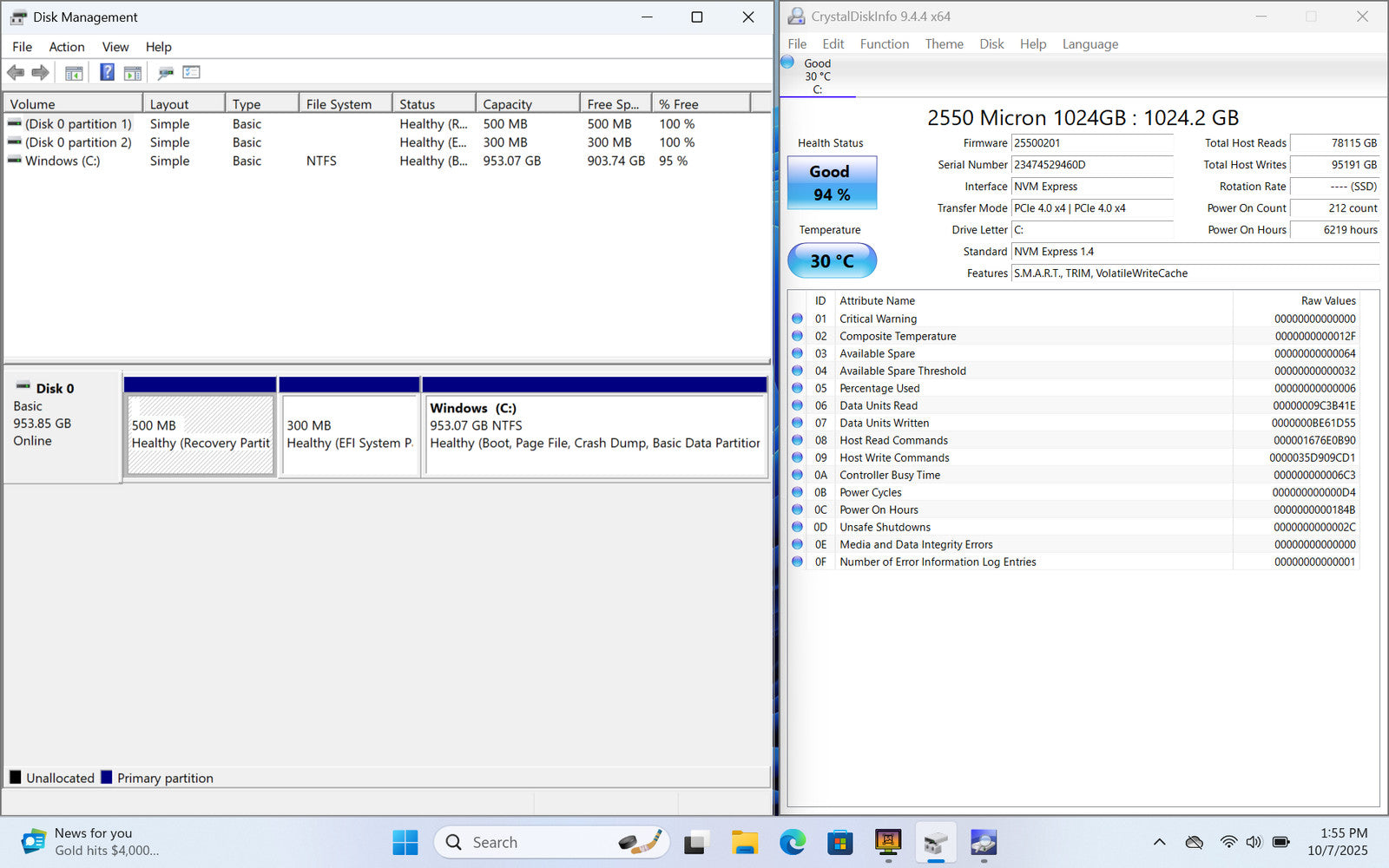Open Microsoft Edge from the taskbar

pyautogui.click(x=792, y=842)
